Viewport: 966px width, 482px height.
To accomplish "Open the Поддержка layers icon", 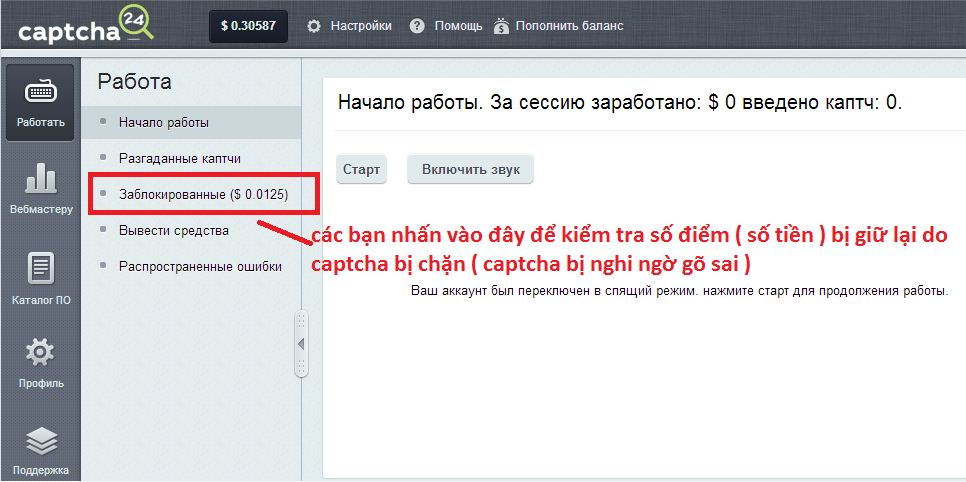I will pos(41,441).
